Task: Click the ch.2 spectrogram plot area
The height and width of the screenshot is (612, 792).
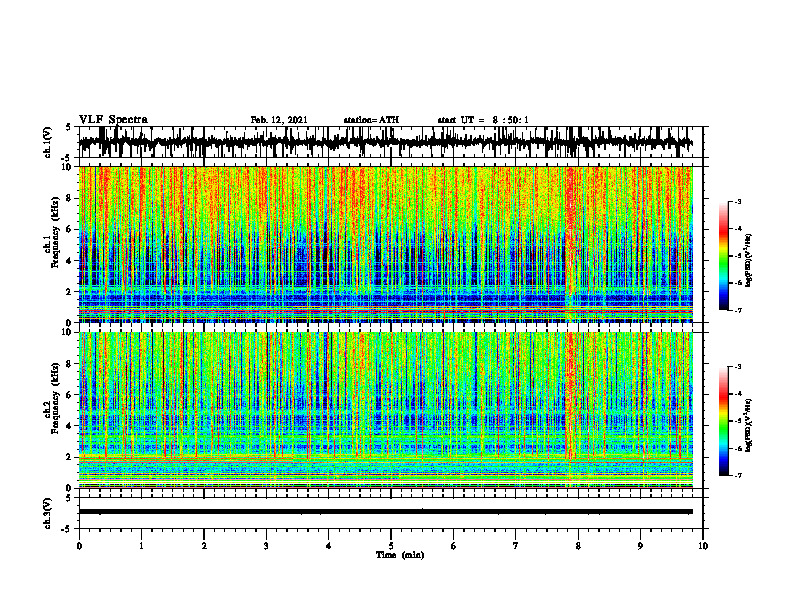Action: (386, 410)
